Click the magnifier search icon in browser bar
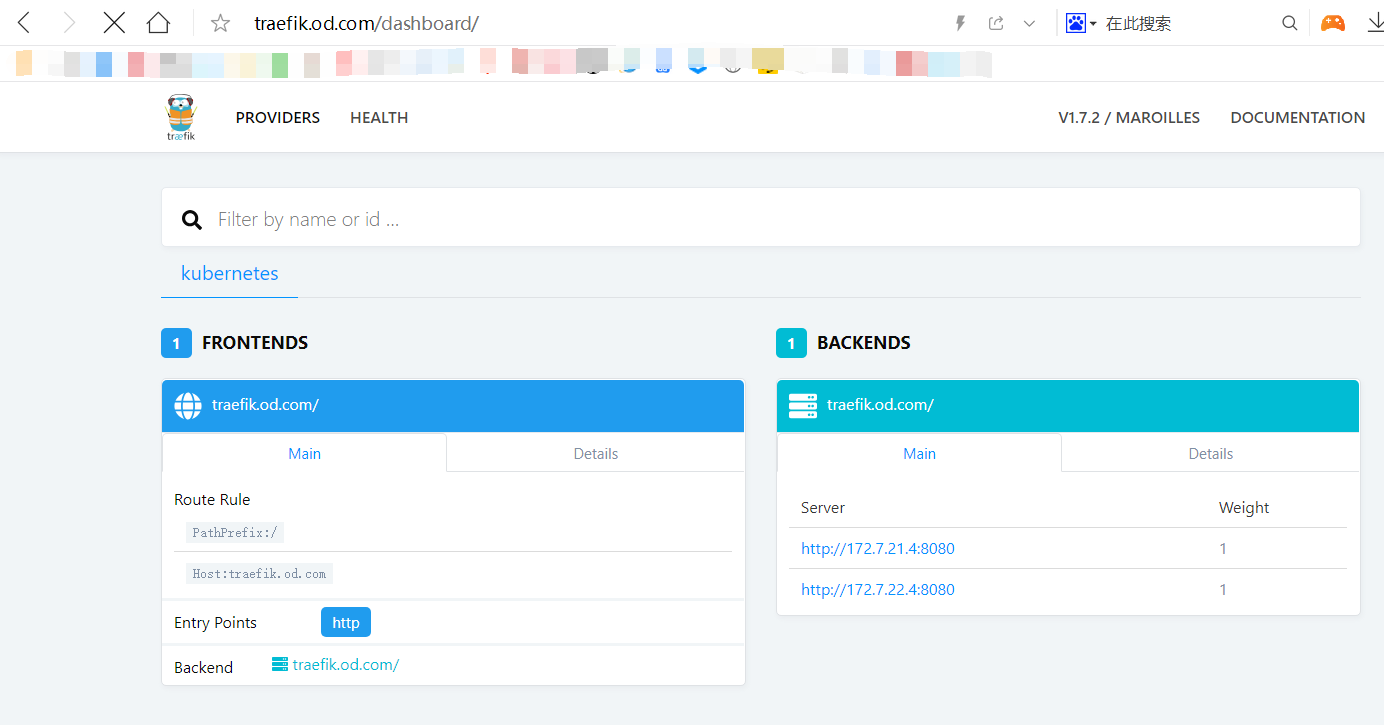 [x=1290, y=23]
